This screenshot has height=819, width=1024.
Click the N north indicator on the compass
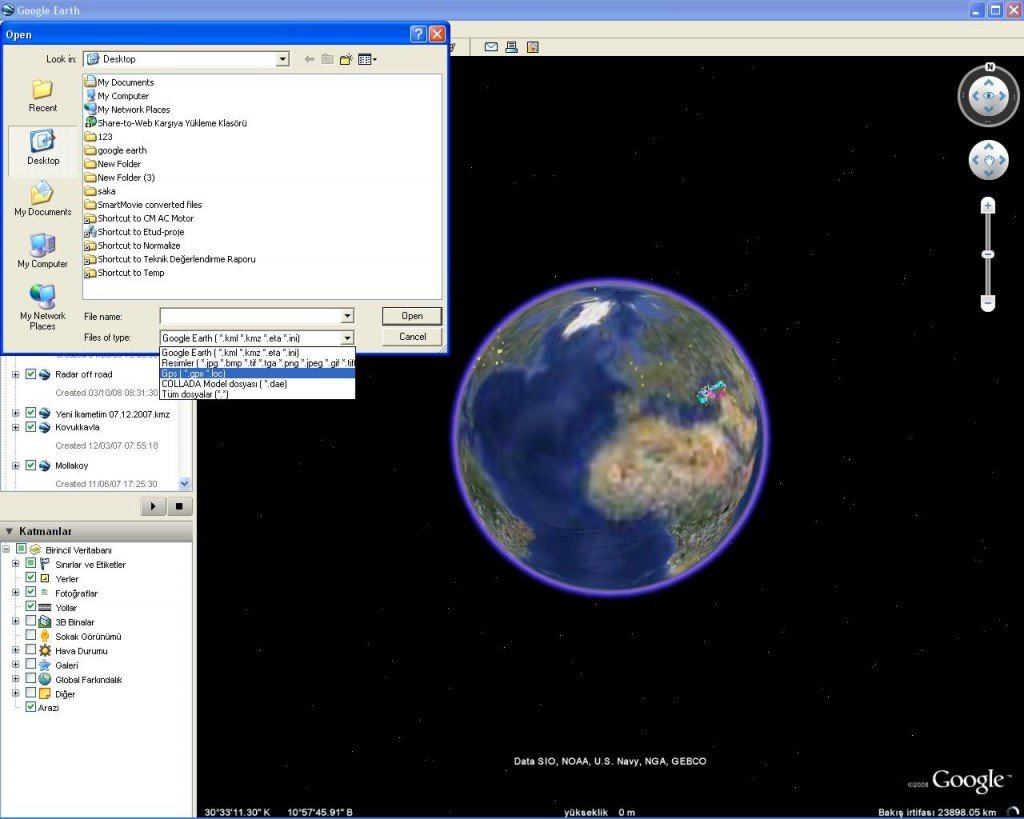989,67
